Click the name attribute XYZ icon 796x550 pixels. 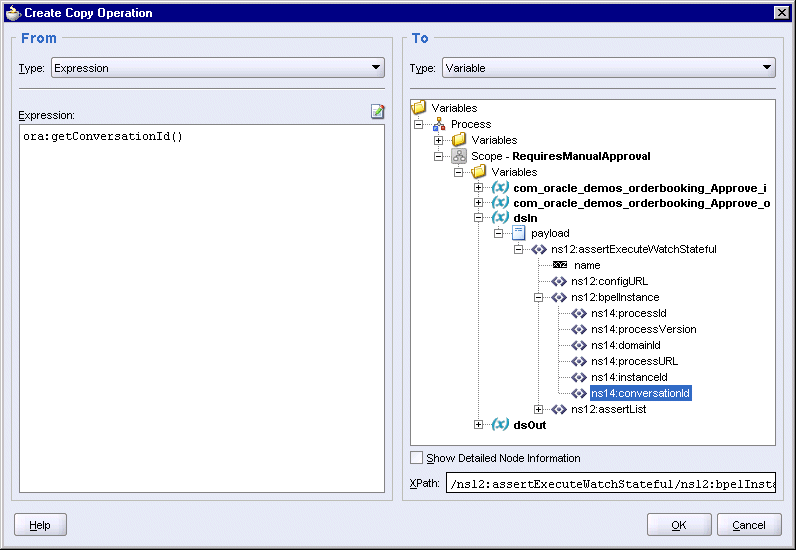pyautogui.click(x=559, y=265)
